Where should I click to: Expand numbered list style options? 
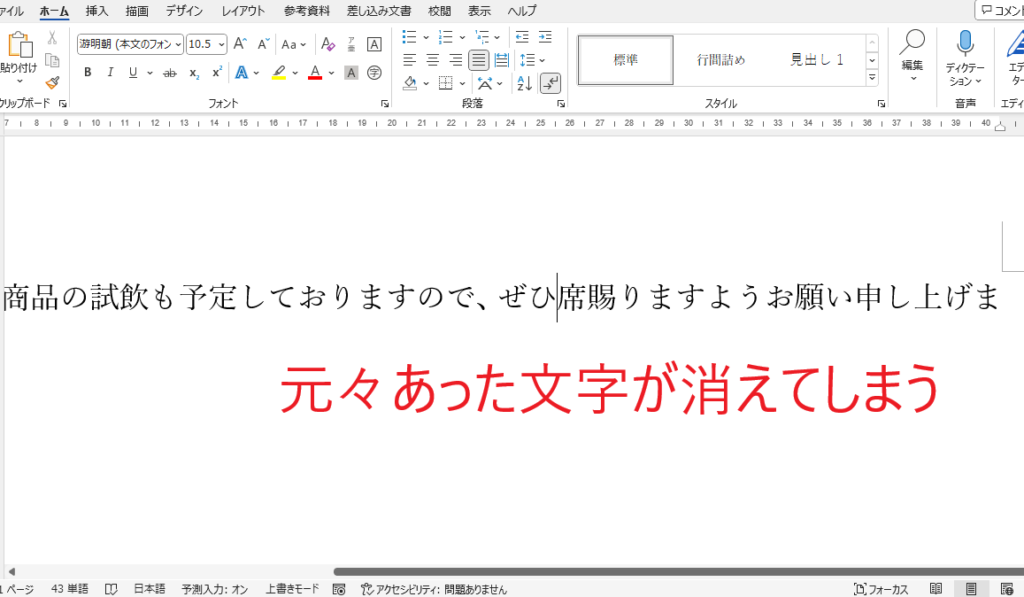[x=462, y=37]
